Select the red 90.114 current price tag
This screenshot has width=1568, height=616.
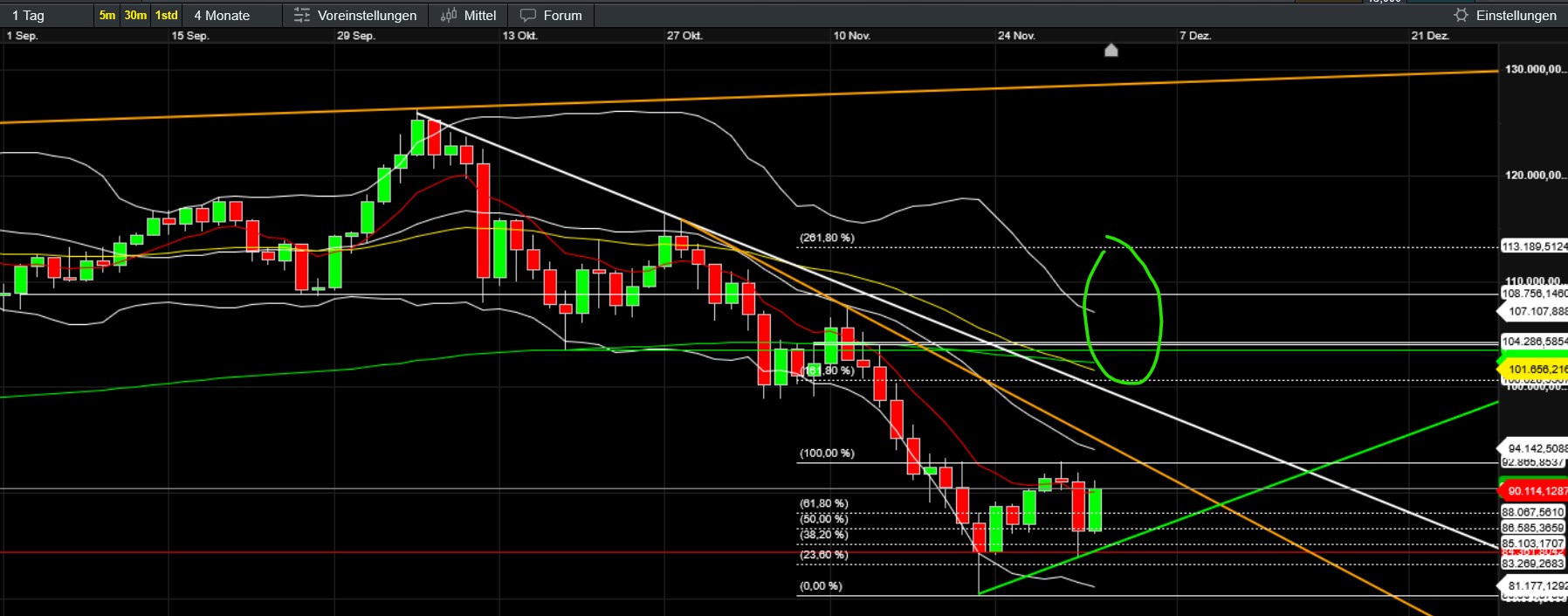(x=1534, y=491)
